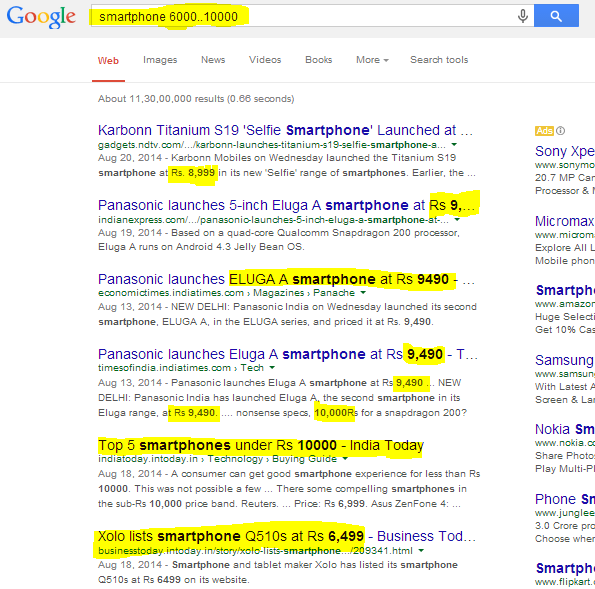595x589 pixels.
Task: Open Xolo lists smartphone Q510s result
Action: (x=286, y=536)
